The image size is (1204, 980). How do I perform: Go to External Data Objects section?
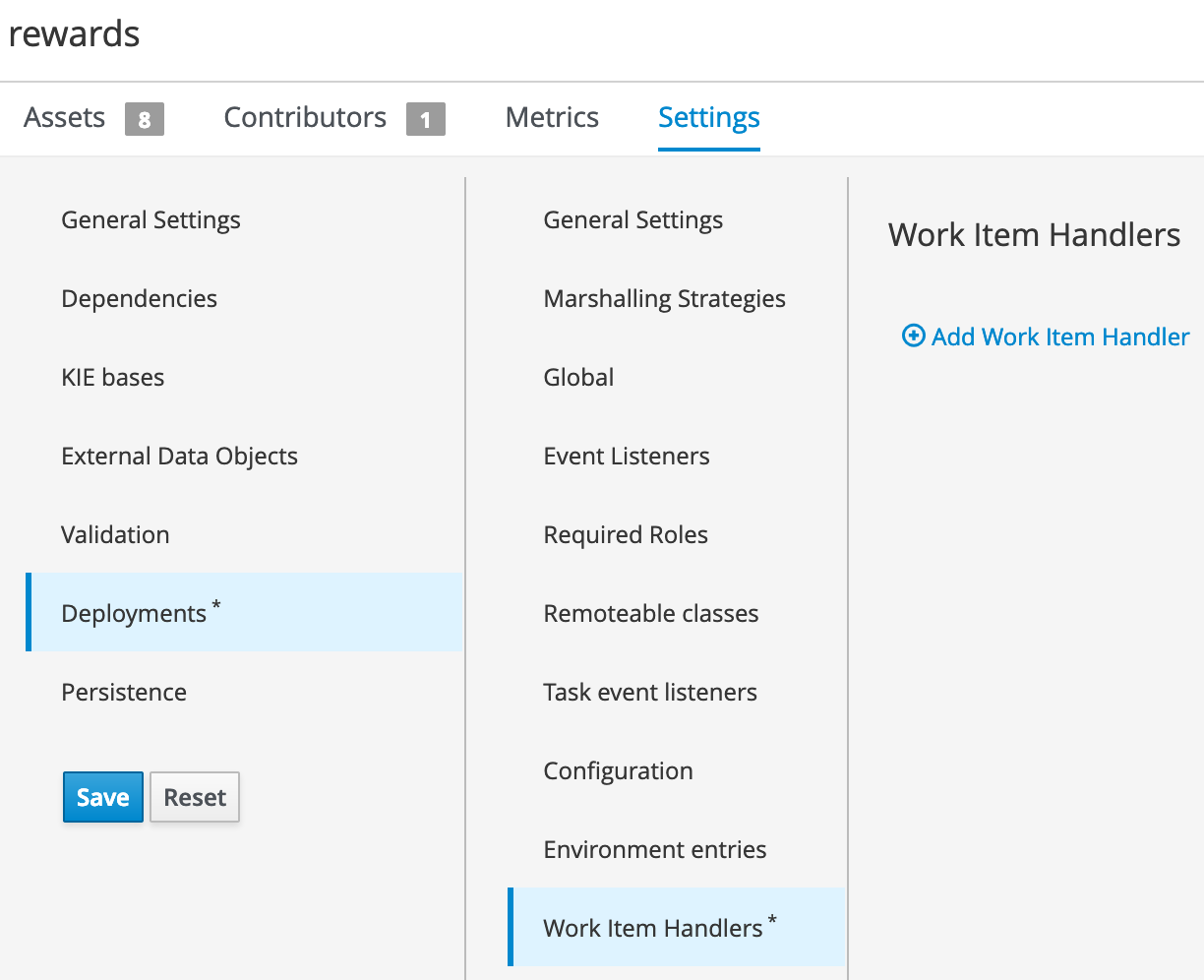[179, 457]
